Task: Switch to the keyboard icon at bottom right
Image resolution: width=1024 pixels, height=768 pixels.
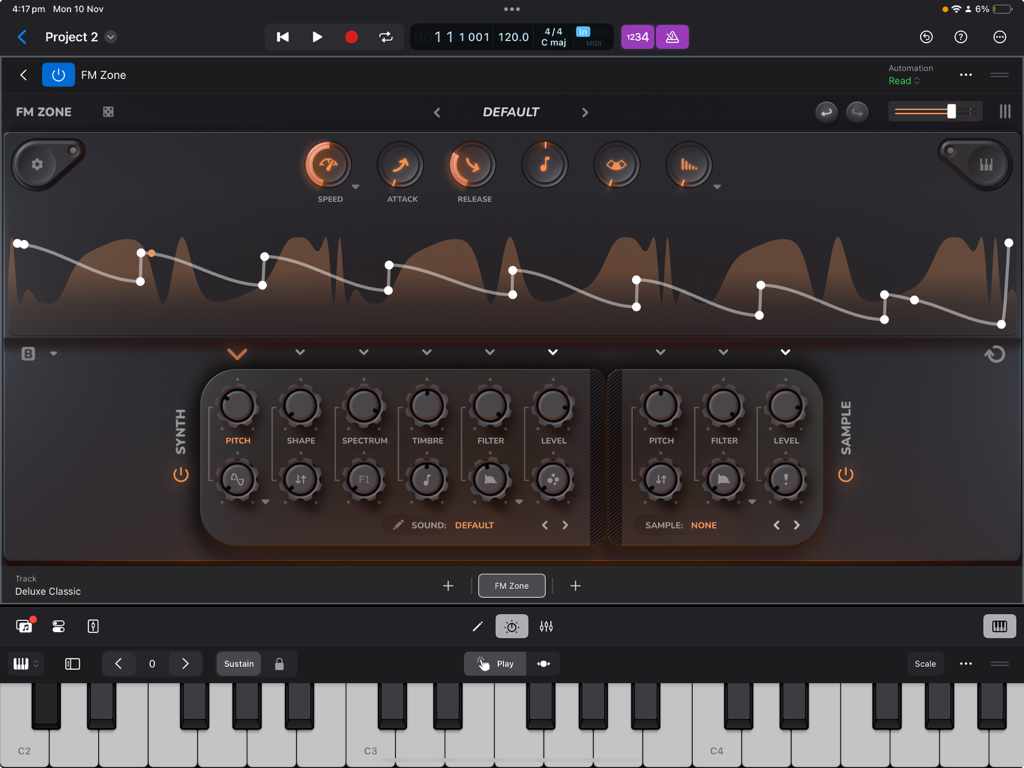Action: click(998, 625)
